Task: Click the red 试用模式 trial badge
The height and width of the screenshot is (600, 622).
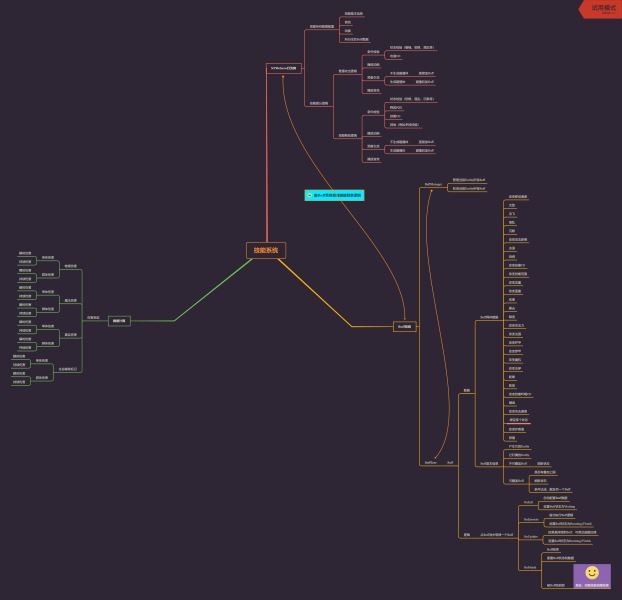Action: 601,9
